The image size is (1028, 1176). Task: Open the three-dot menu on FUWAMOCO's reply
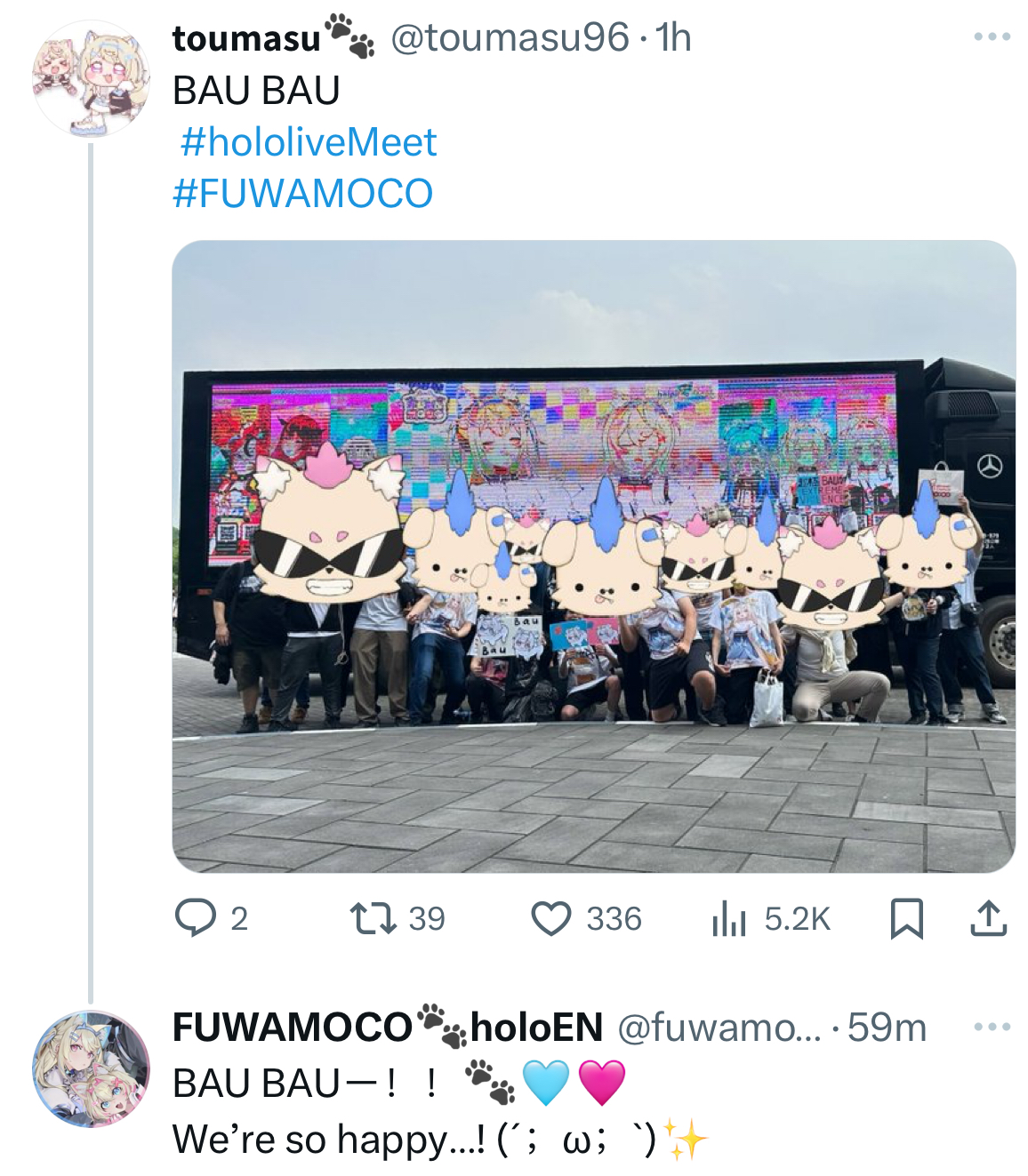[x=992, y=1027]
